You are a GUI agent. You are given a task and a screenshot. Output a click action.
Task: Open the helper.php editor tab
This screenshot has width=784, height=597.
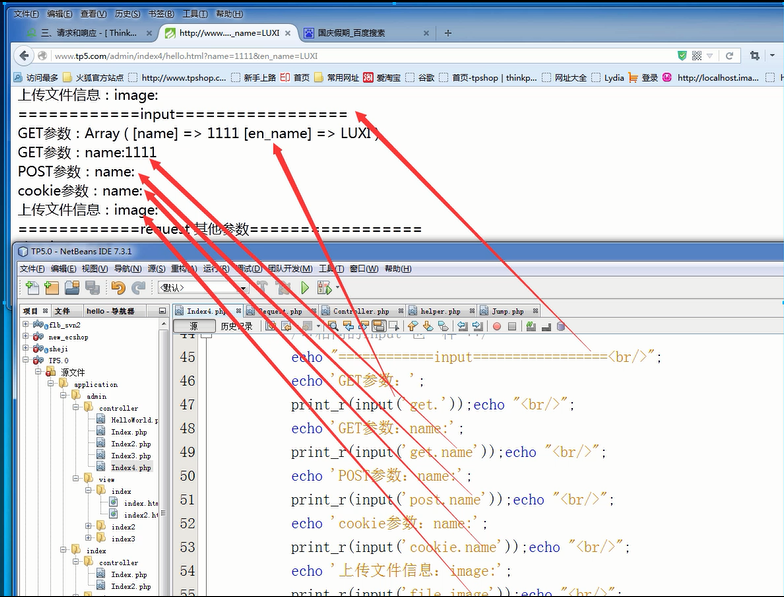click(x=440, y=311)
